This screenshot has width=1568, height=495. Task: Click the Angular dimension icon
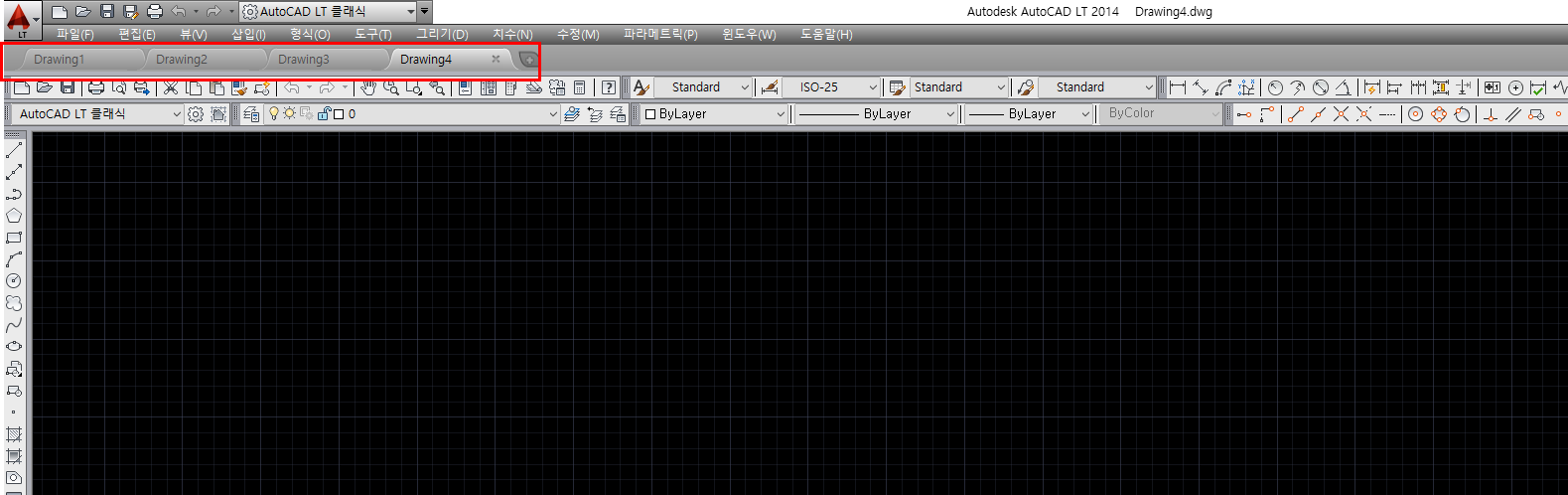coord(1343,87)
